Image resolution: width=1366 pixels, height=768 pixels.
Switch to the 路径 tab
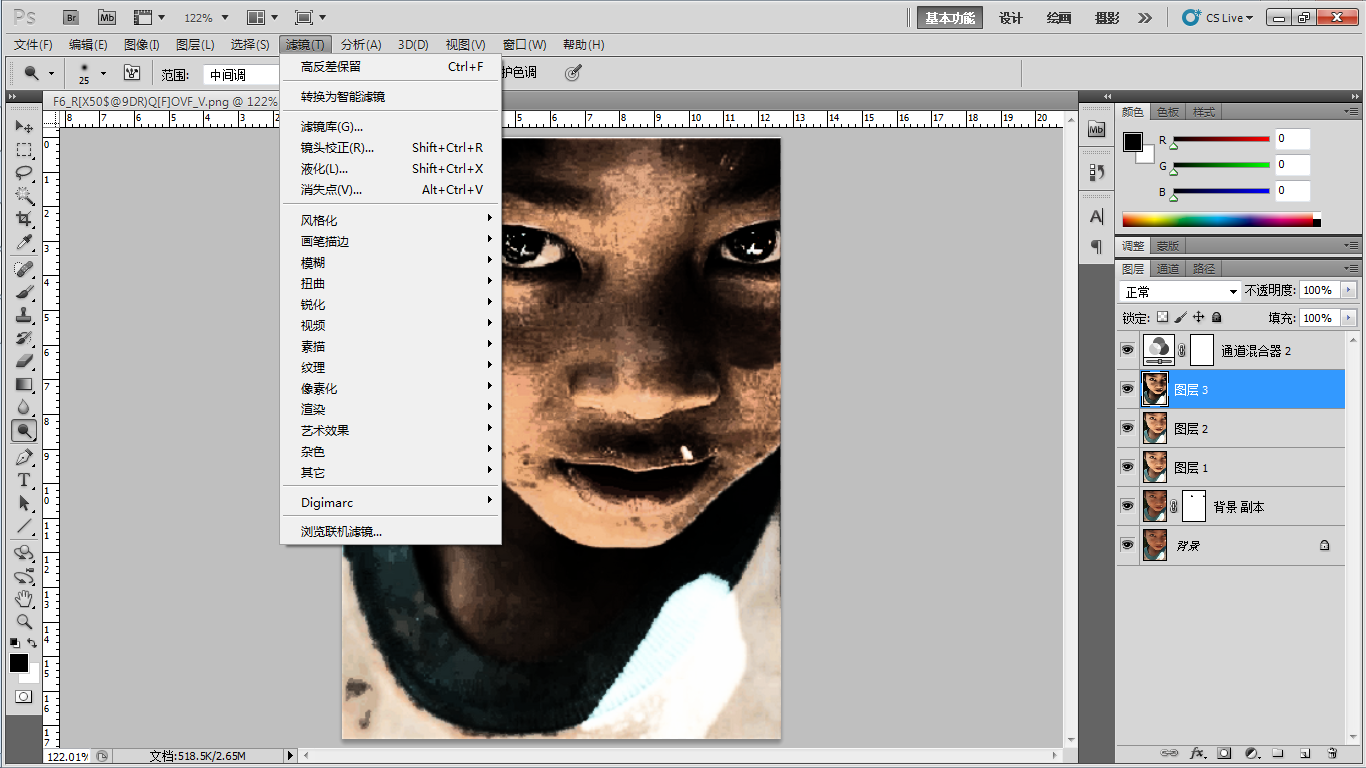(1204, 269)
